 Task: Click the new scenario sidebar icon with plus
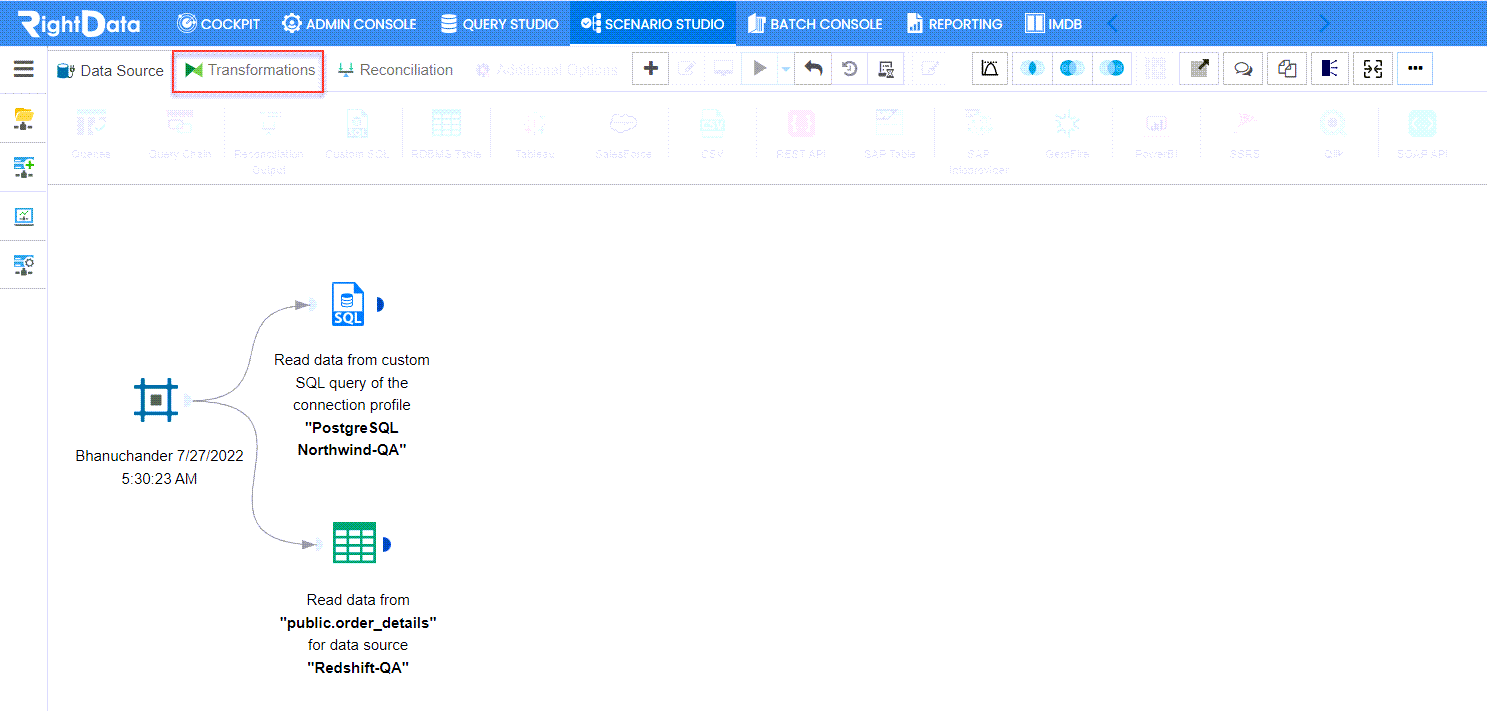(x=23, y=167)
